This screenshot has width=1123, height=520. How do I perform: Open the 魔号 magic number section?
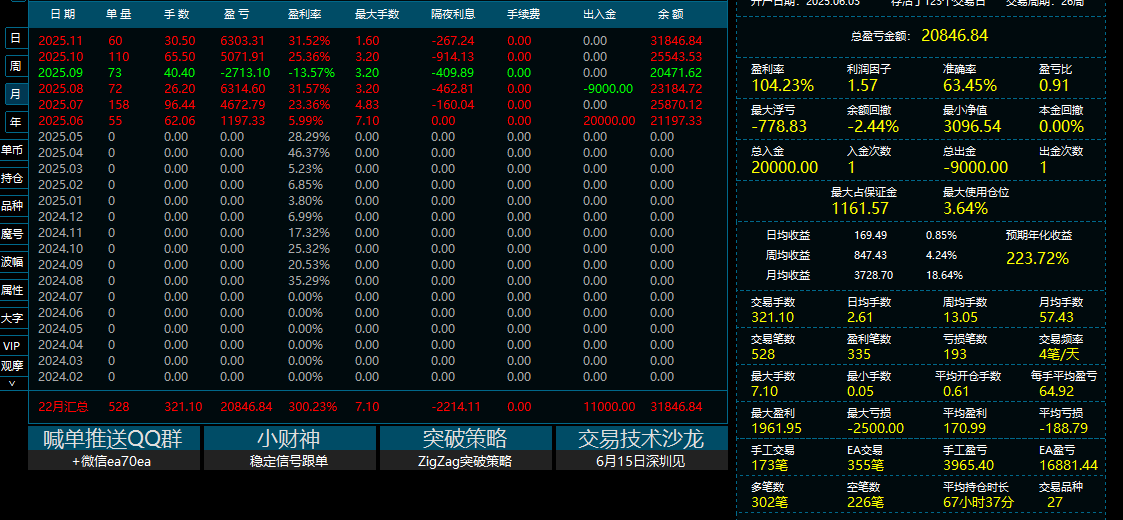click(x=12, y=234)
